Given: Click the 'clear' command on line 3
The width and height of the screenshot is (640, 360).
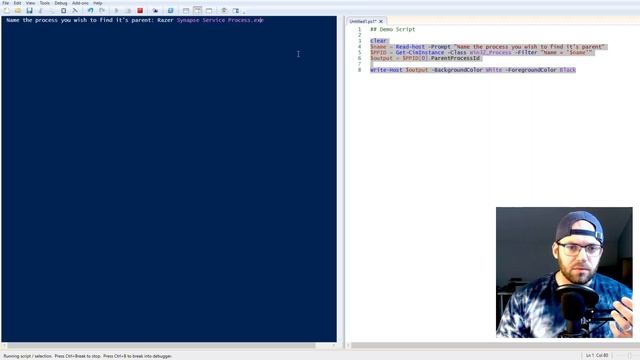Looking at the screenshot, I should pyautogui.click(x=378, y=41).
